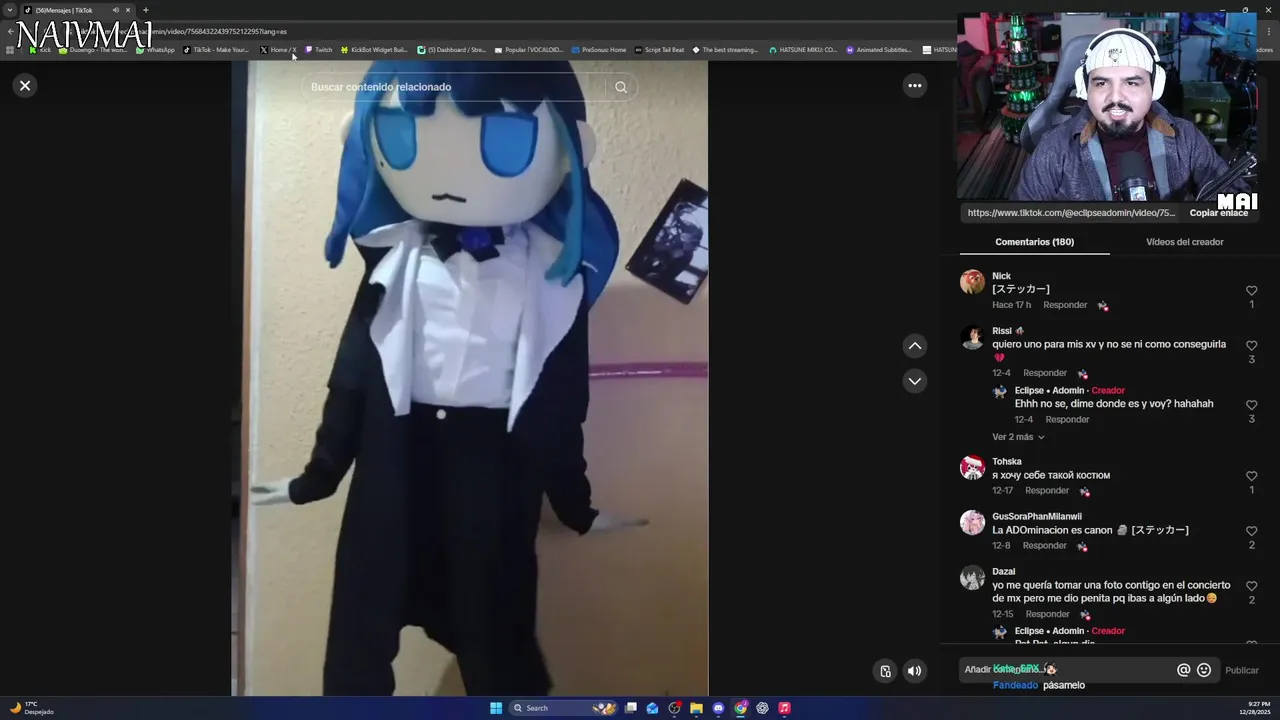Open the 'TikTok - Make Your...' bookmark
1280x720 pixels.
click(215, 50)
